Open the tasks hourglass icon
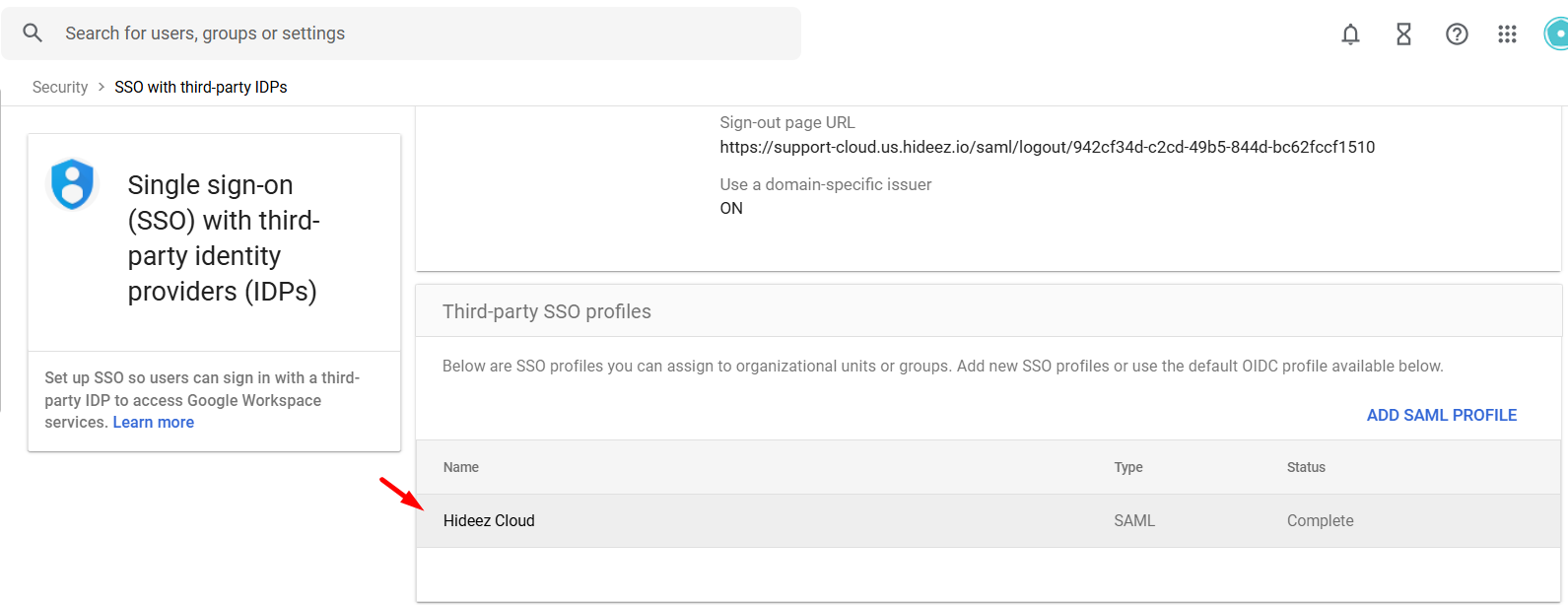Viewport: 1568px width, 605px height. [1403, 34]
